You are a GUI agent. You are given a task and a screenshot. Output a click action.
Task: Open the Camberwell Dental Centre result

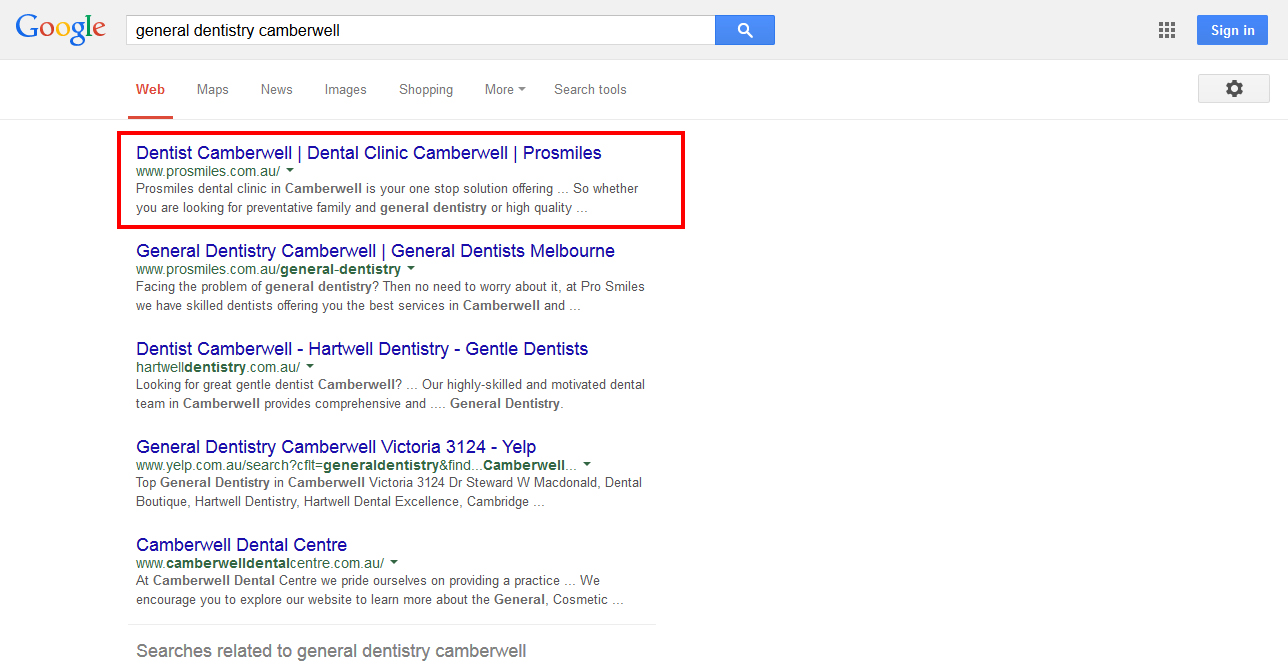click(242, 545)
